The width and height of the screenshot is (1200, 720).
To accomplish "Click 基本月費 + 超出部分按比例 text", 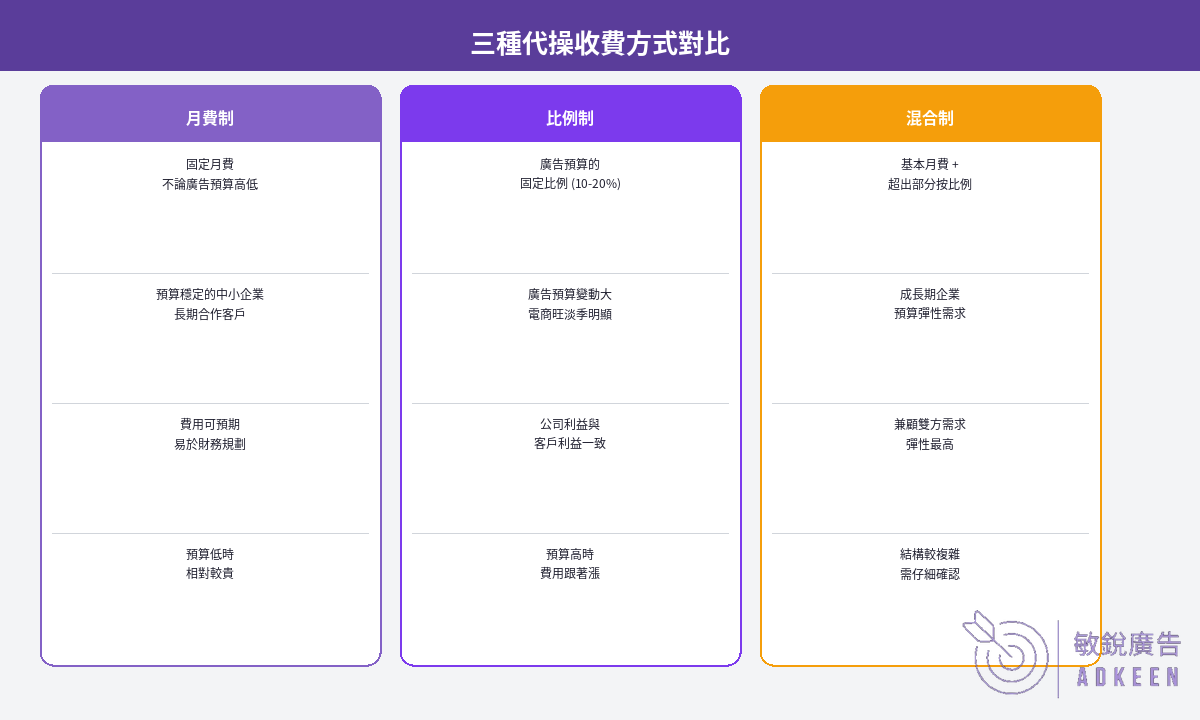I will pos(930,174).
